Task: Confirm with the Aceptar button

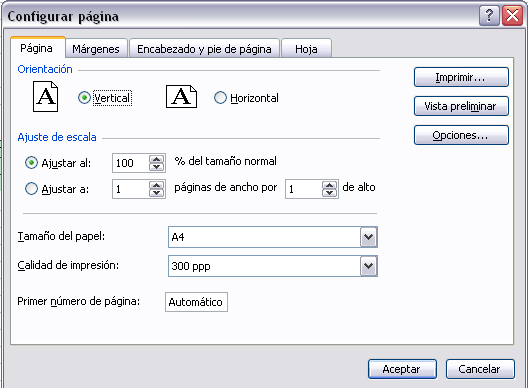Action: click(402, 369)
